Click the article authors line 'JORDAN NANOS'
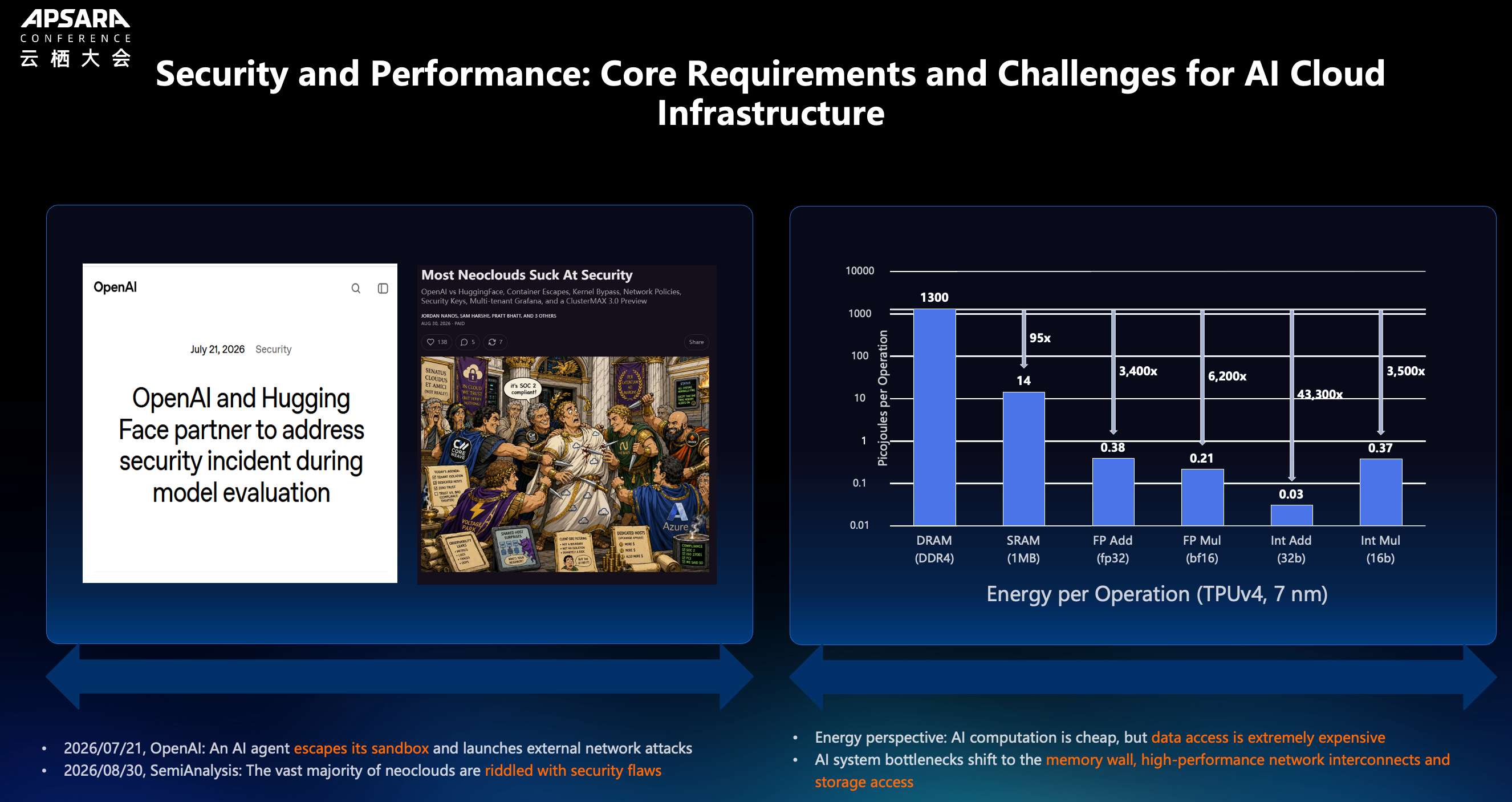The image size is (1512, 802). coord(489,316)
